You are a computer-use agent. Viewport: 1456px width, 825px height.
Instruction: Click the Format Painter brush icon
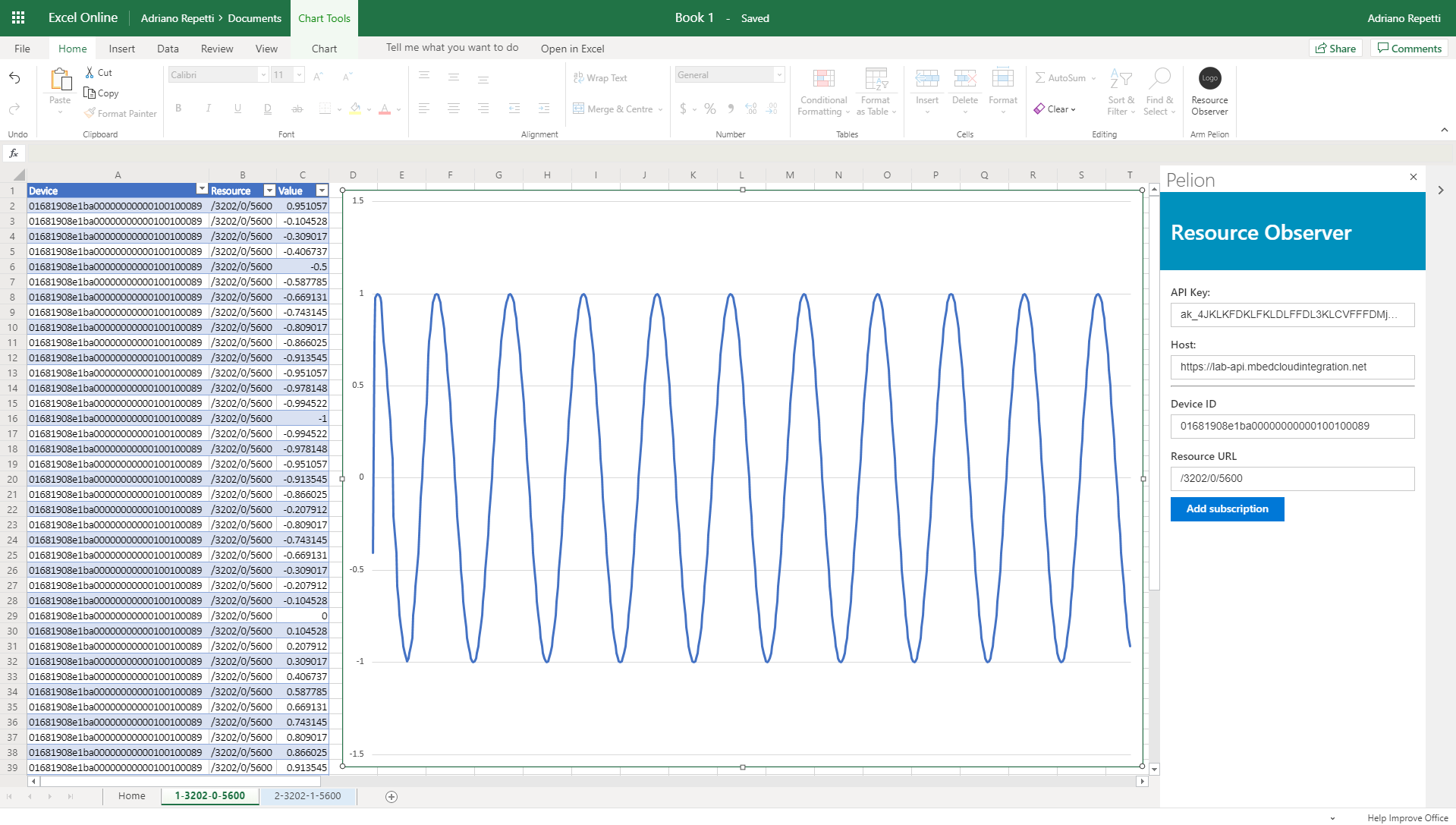pos(90,113)
